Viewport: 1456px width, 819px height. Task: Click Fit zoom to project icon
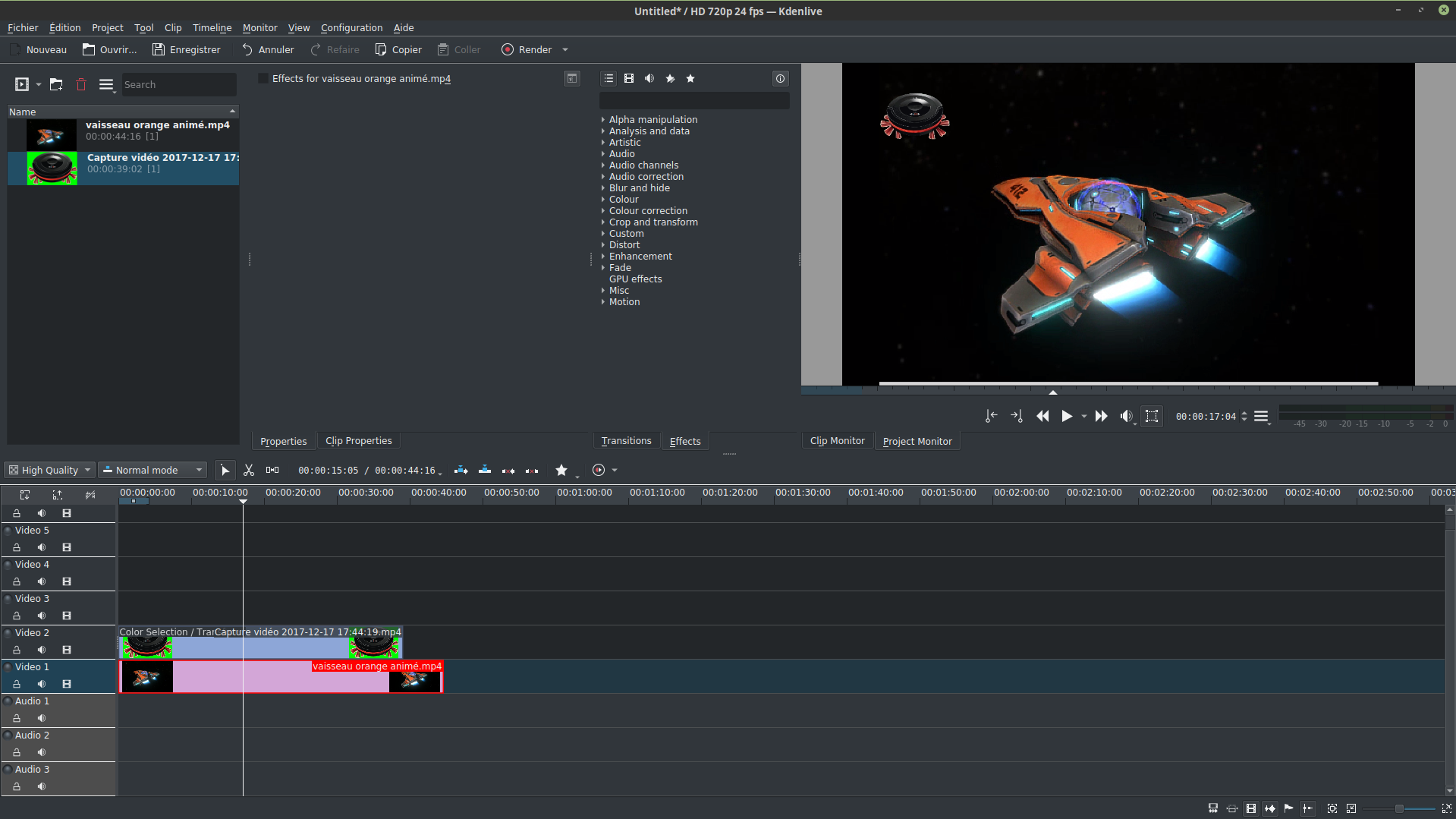click(1332, 808)
